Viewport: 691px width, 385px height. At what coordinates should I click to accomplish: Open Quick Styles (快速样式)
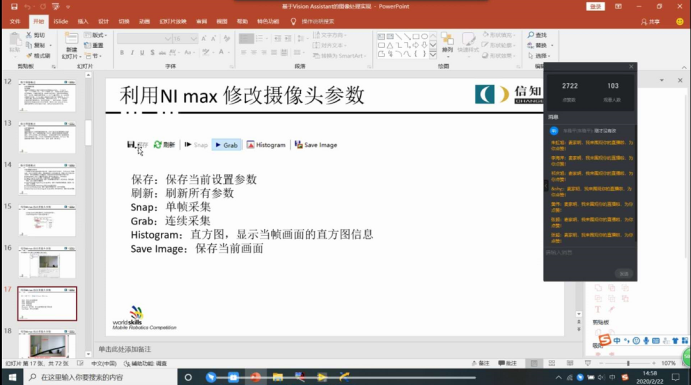[x=468, y=44]
